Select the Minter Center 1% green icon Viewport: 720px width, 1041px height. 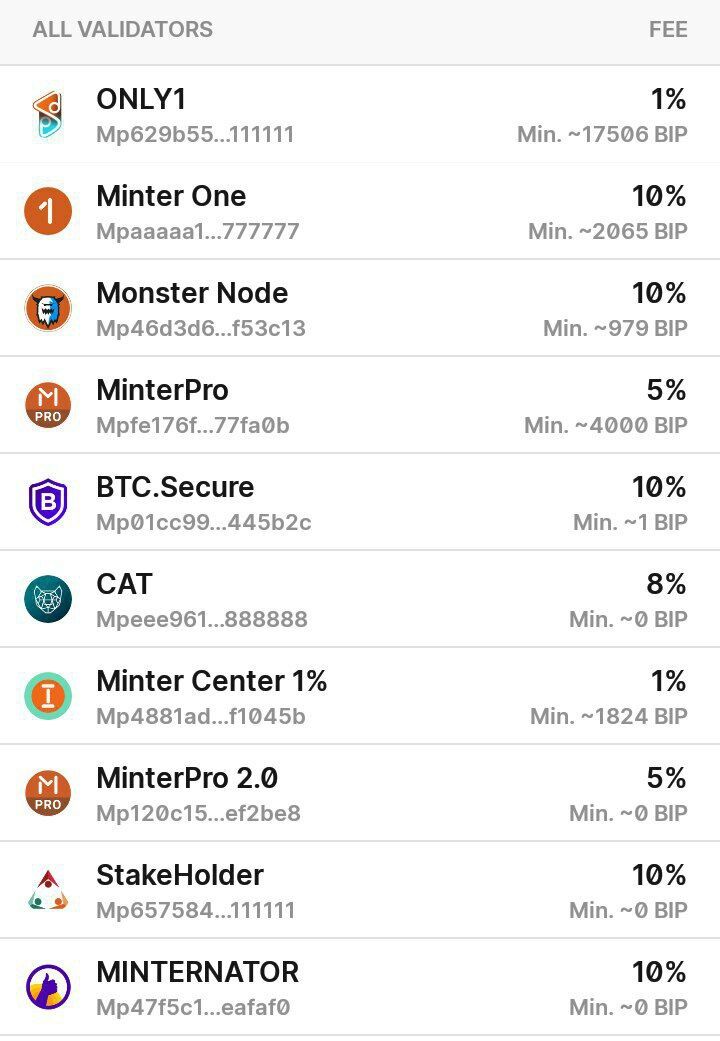coord(48,696)
